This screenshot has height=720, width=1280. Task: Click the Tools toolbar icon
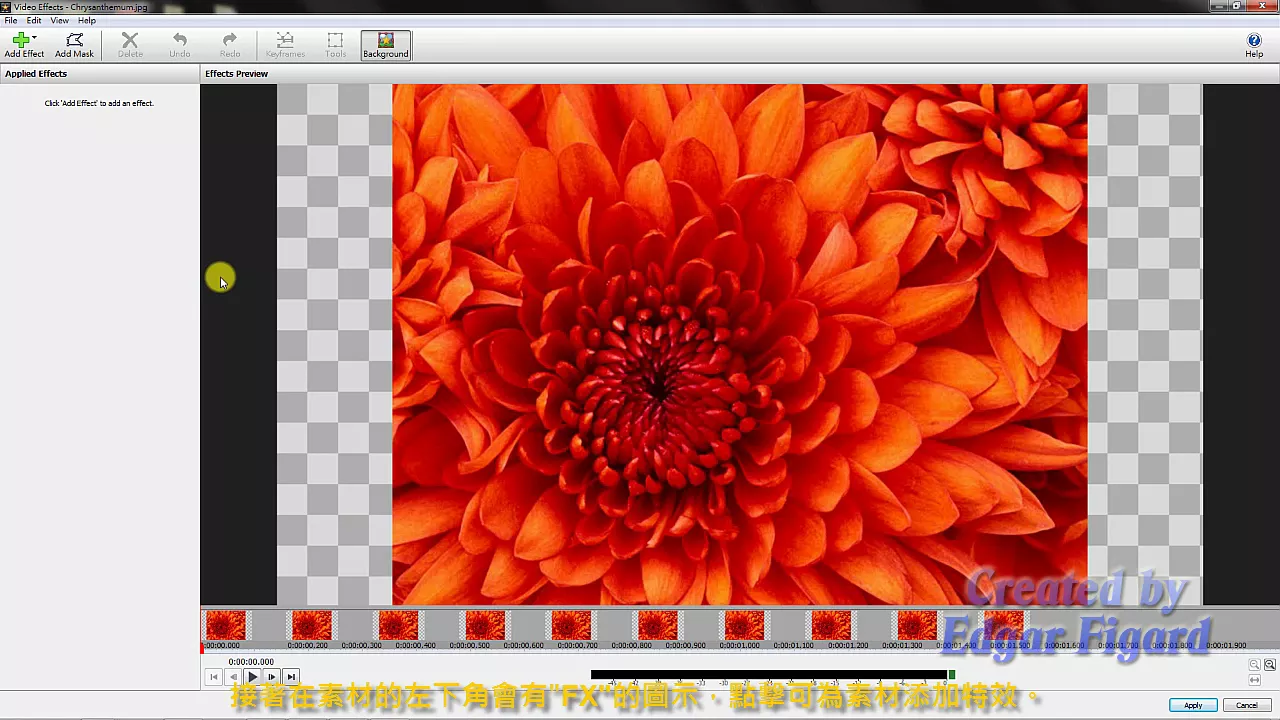click(335, 45)
